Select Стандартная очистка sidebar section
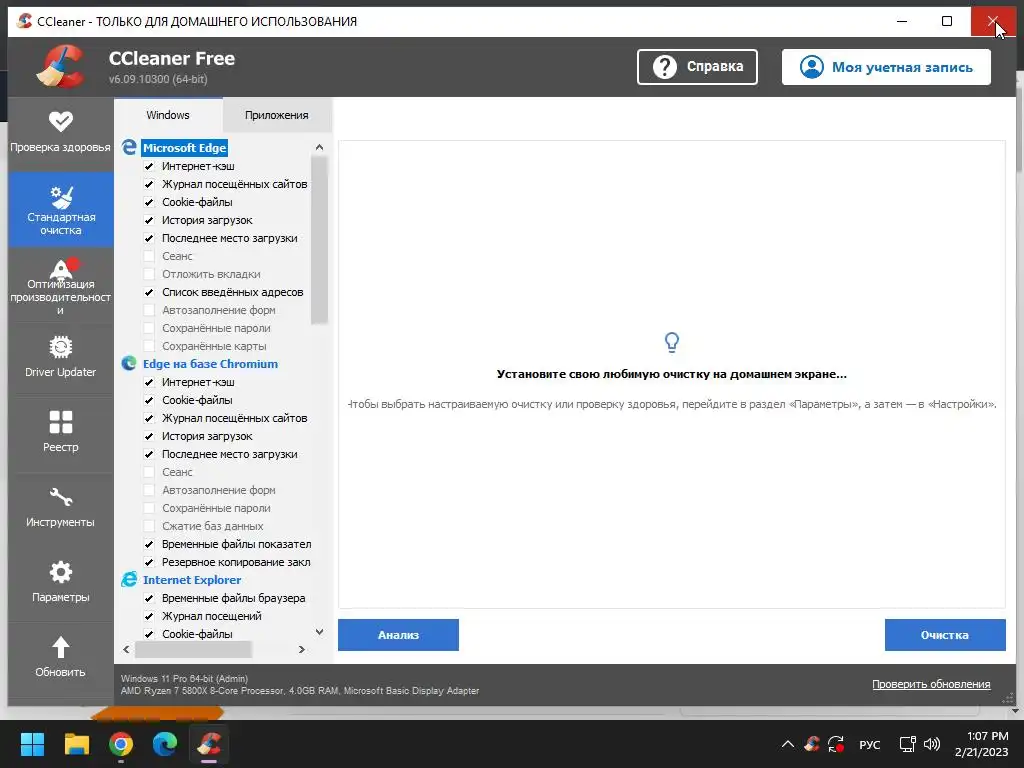Image resolution: width=1024 pixels, height=768 pixels. pos(60,210)
